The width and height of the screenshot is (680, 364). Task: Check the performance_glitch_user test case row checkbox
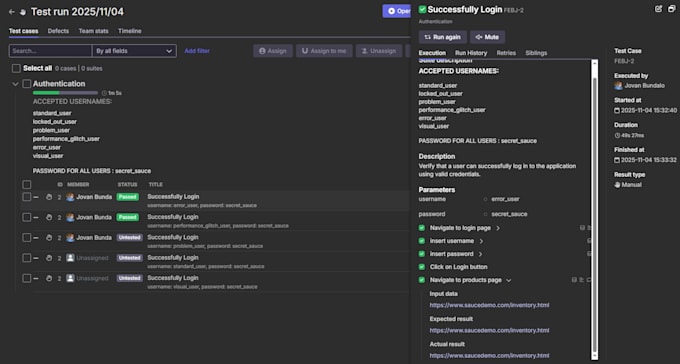tap(27, 217)
